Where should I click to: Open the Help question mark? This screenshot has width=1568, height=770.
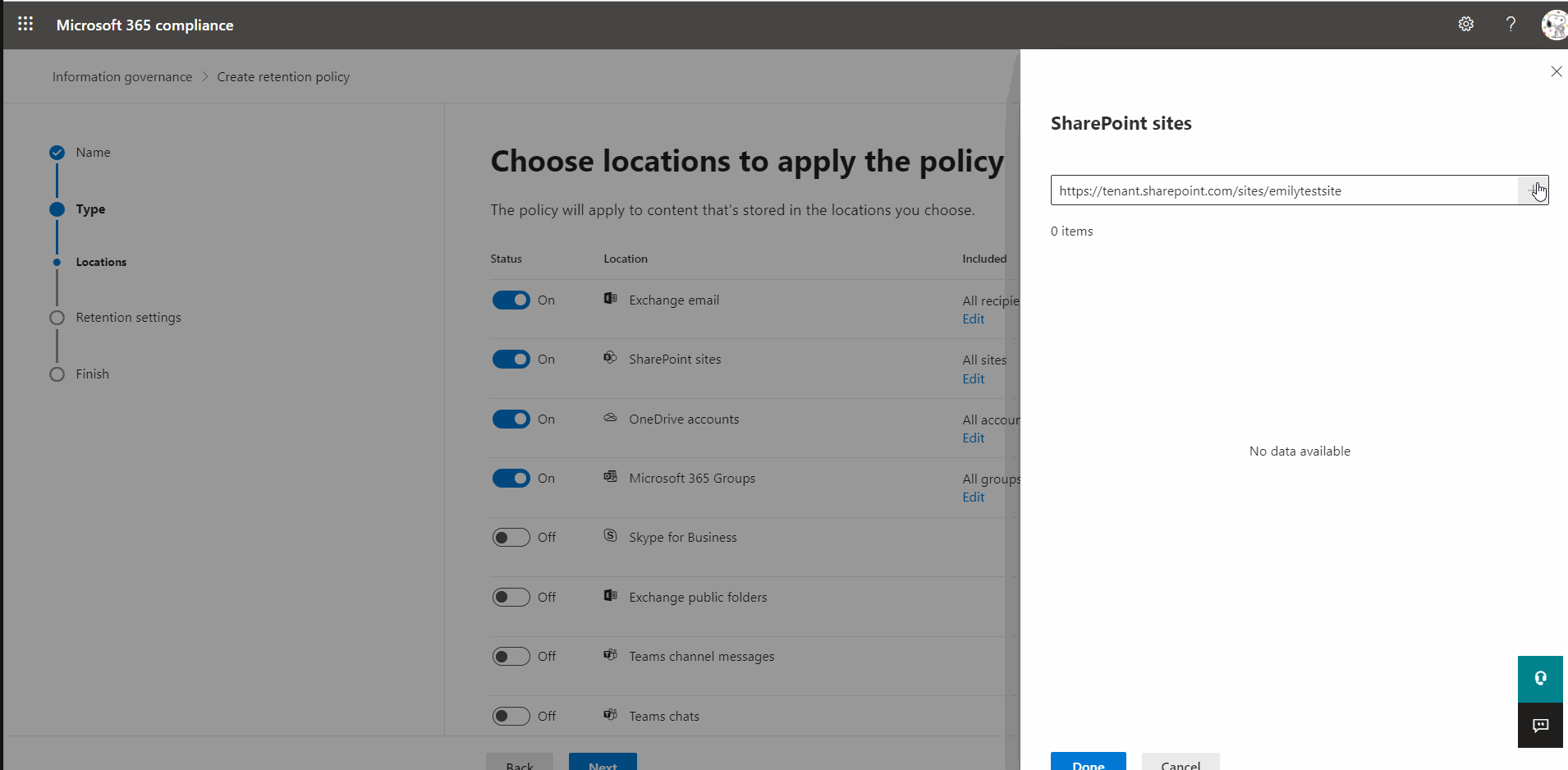click(1511, 25)
